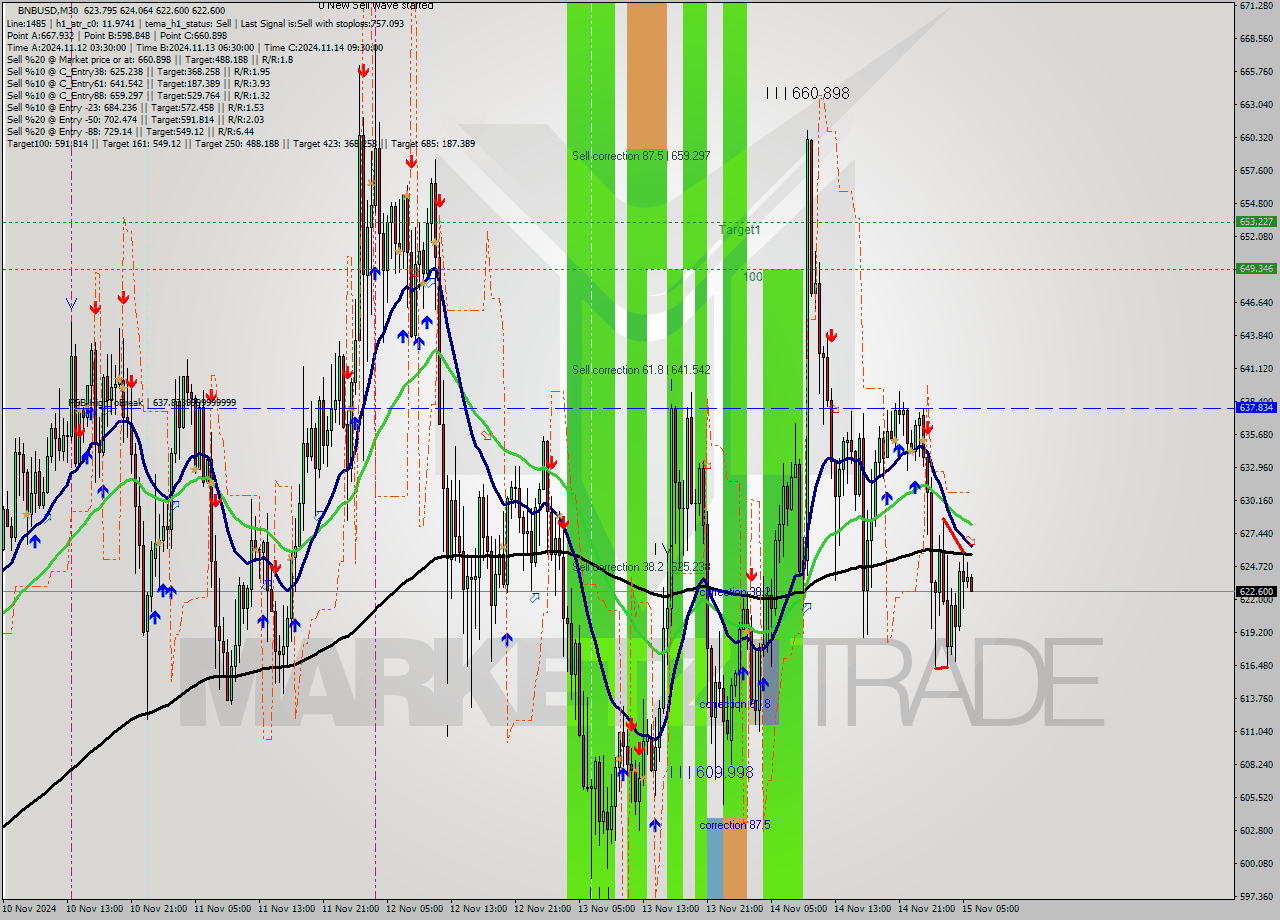Select the 'I I I 609.998' low label
The height and width of the screenshot is (920, 1280).
710,772
